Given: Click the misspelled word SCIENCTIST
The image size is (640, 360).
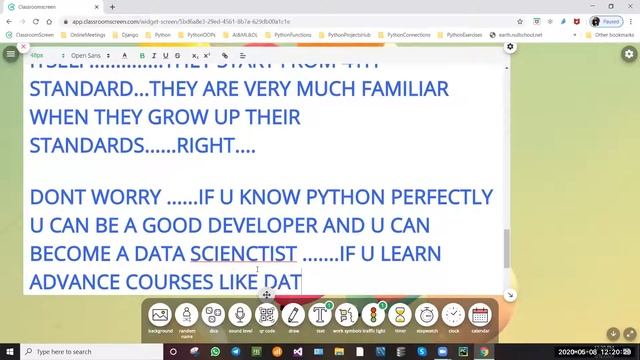Looking at the screenshot, I should (244, 253).
